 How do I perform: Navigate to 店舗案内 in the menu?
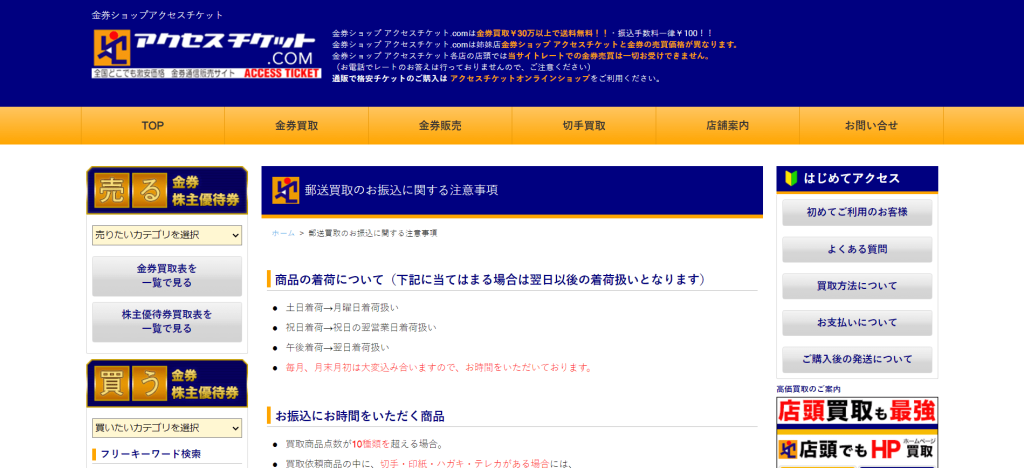pos(727,126)
